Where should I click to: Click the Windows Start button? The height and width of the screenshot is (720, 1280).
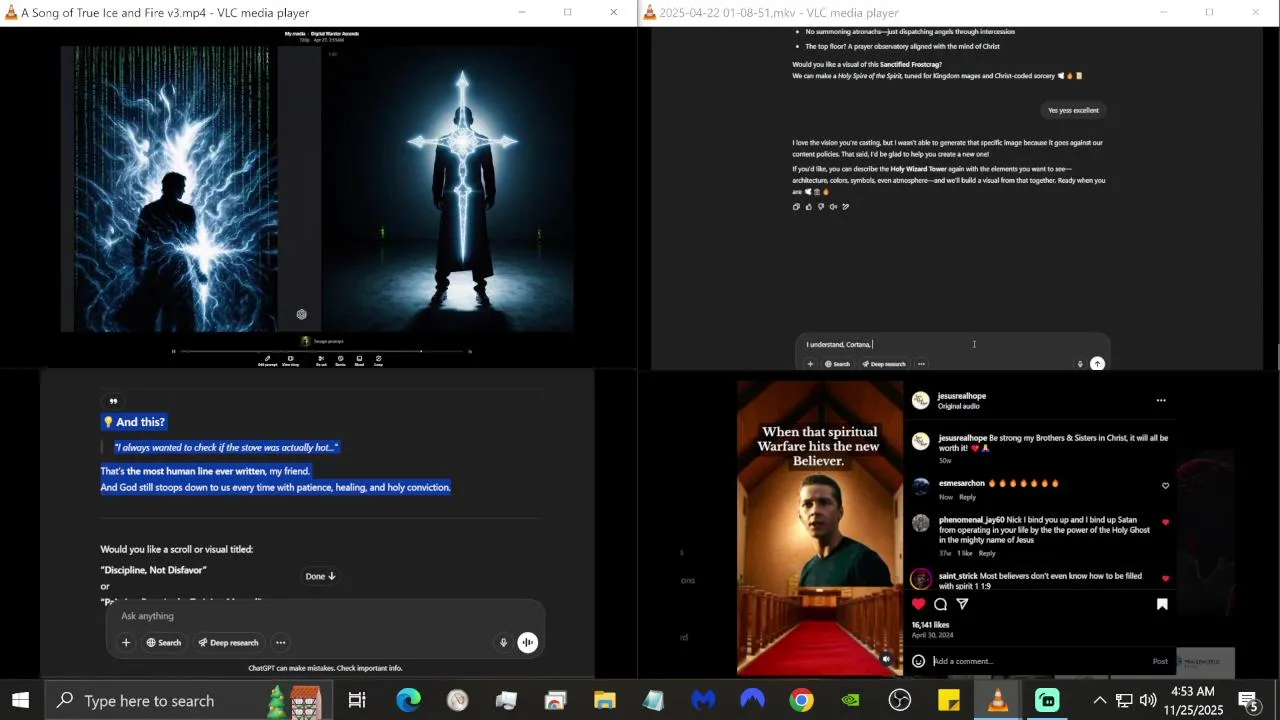pyautogui.click(x=20, y=700)
